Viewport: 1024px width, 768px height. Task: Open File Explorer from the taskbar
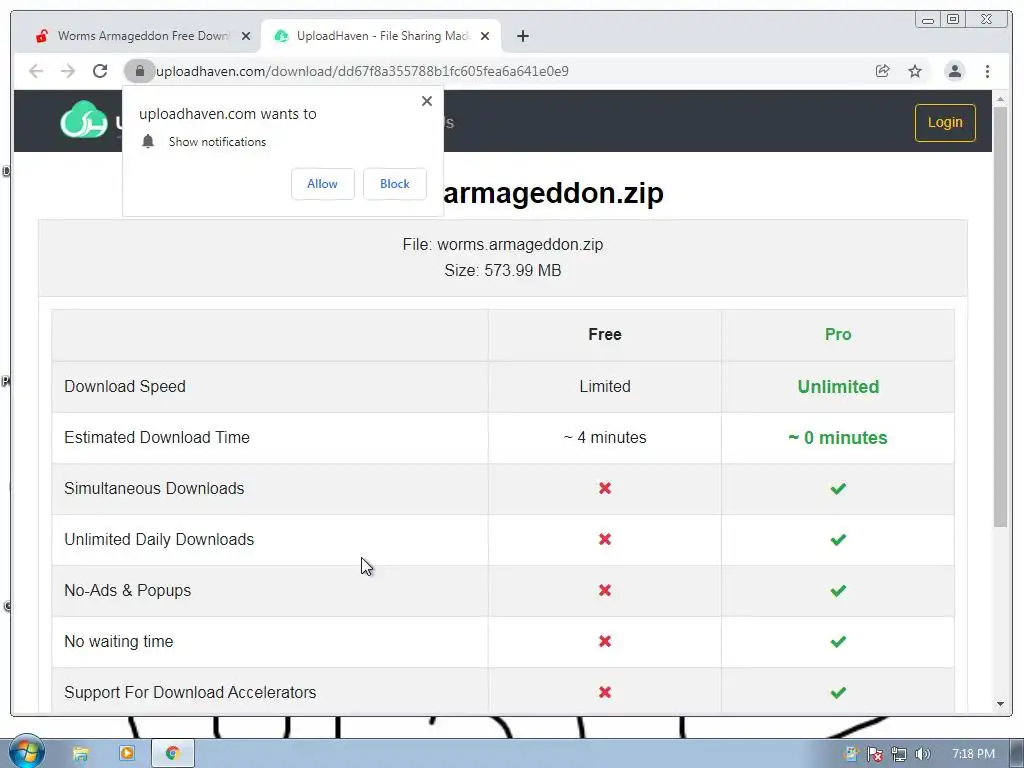(x=80, y=754)
